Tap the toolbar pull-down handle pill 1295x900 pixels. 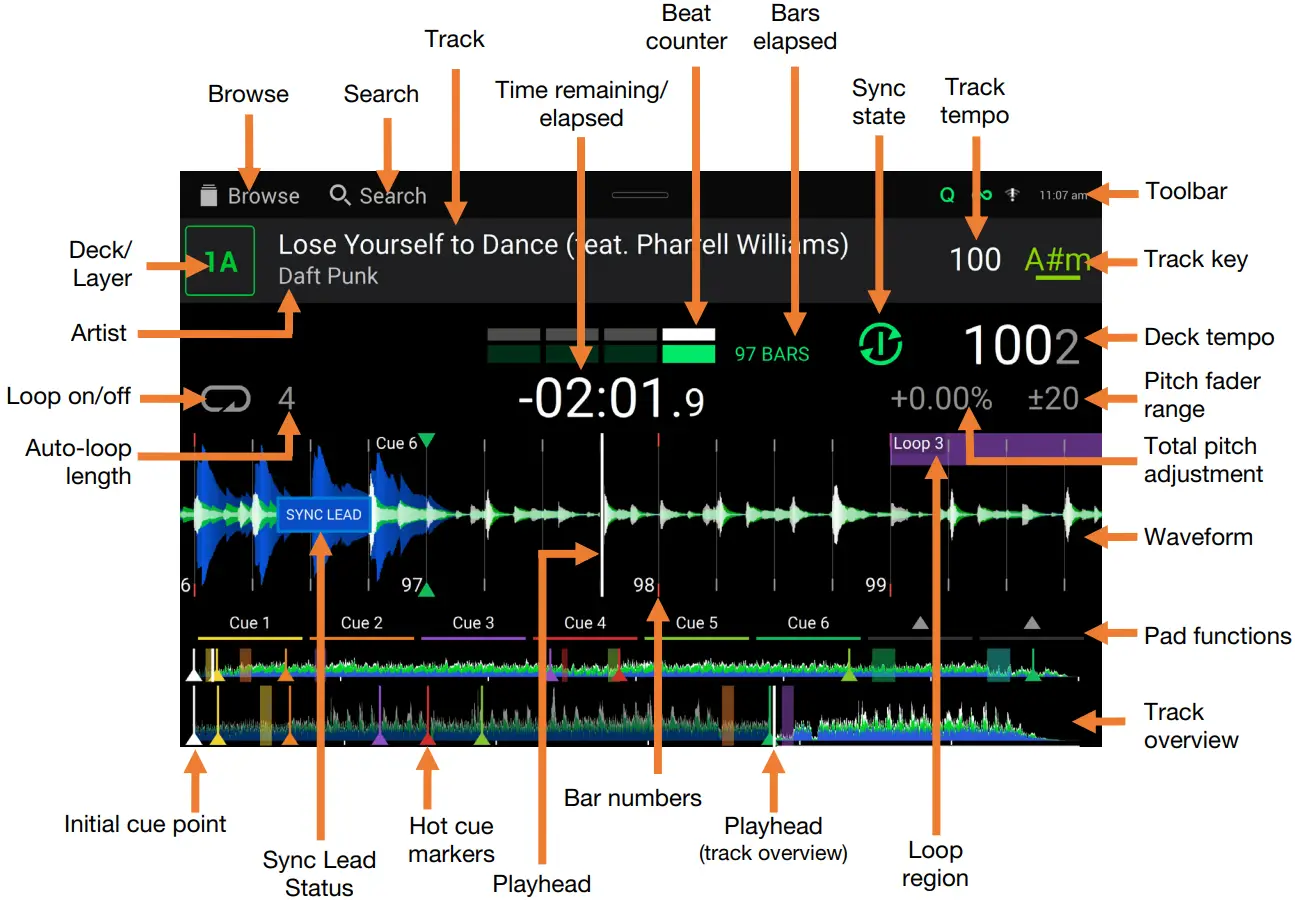click(640, 194)
